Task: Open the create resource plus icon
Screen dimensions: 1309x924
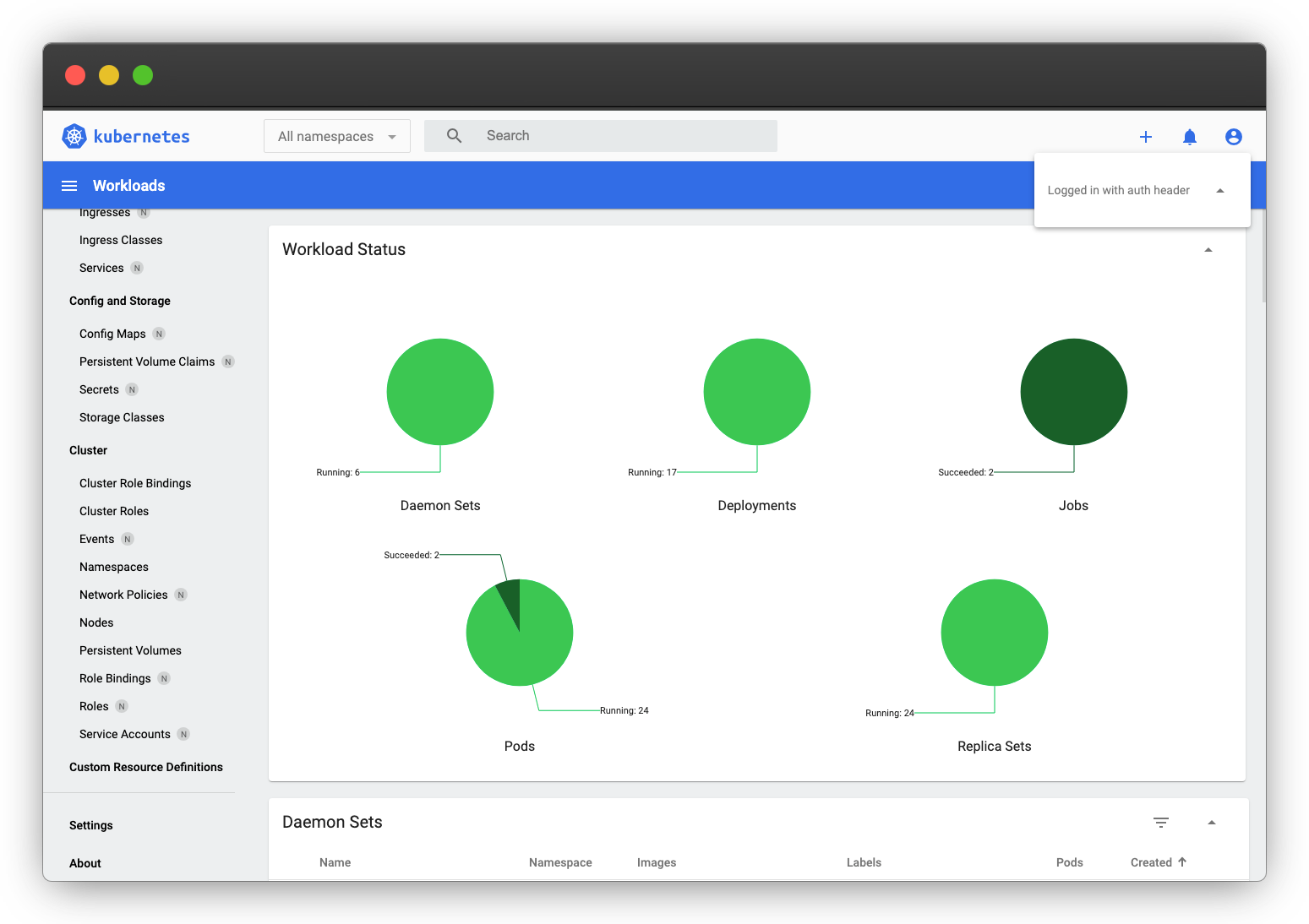Action: tap(1146, 136)
